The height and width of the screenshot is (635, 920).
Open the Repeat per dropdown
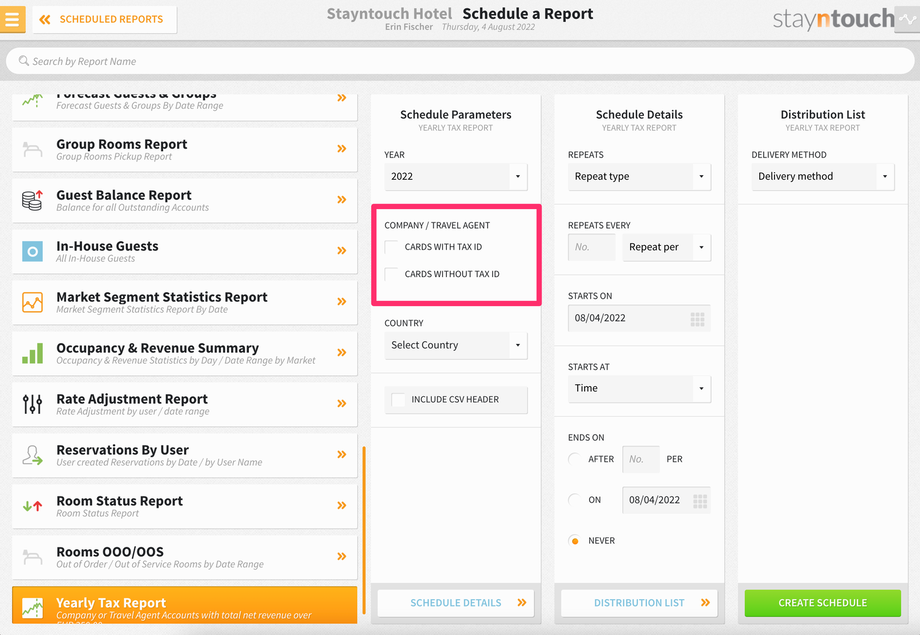667,247
